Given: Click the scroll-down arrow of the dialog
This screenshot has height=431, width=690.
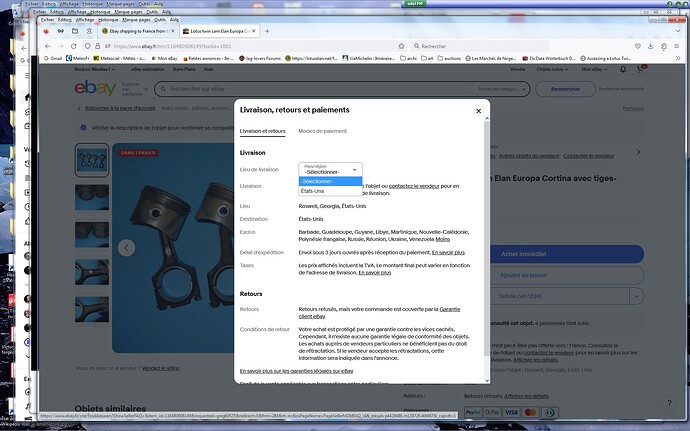Looking at the screenshot, I should [487, 380].
